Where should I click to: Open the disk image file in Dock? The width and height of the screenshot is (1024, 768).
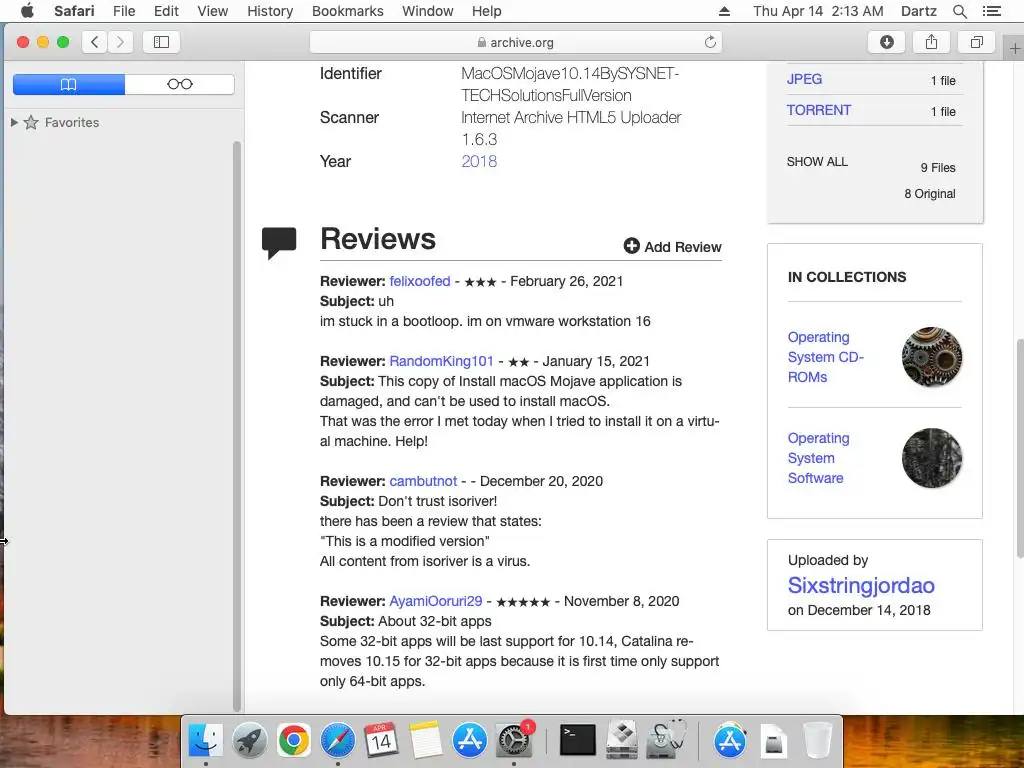pos(773,741)
